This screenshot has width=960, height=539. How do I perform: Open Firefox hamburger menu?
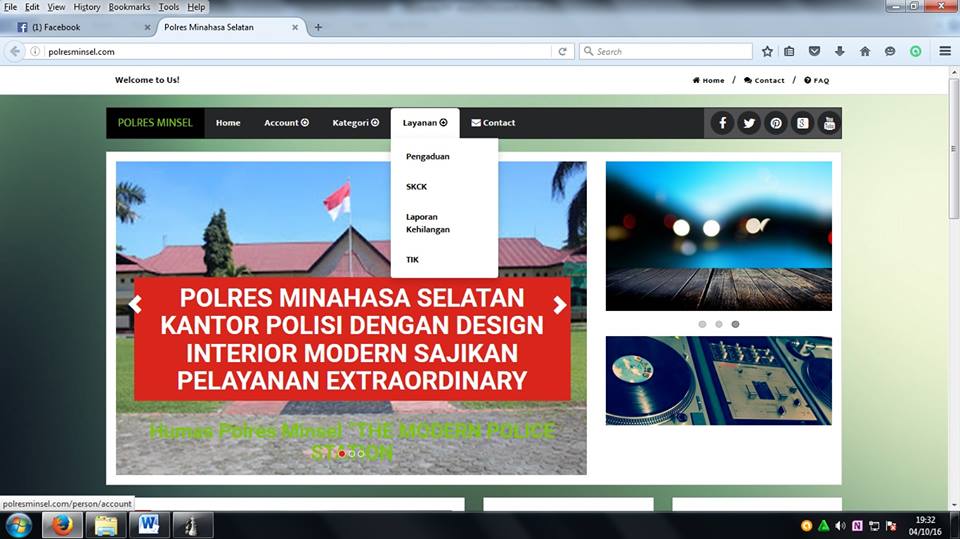click(945, 51)
